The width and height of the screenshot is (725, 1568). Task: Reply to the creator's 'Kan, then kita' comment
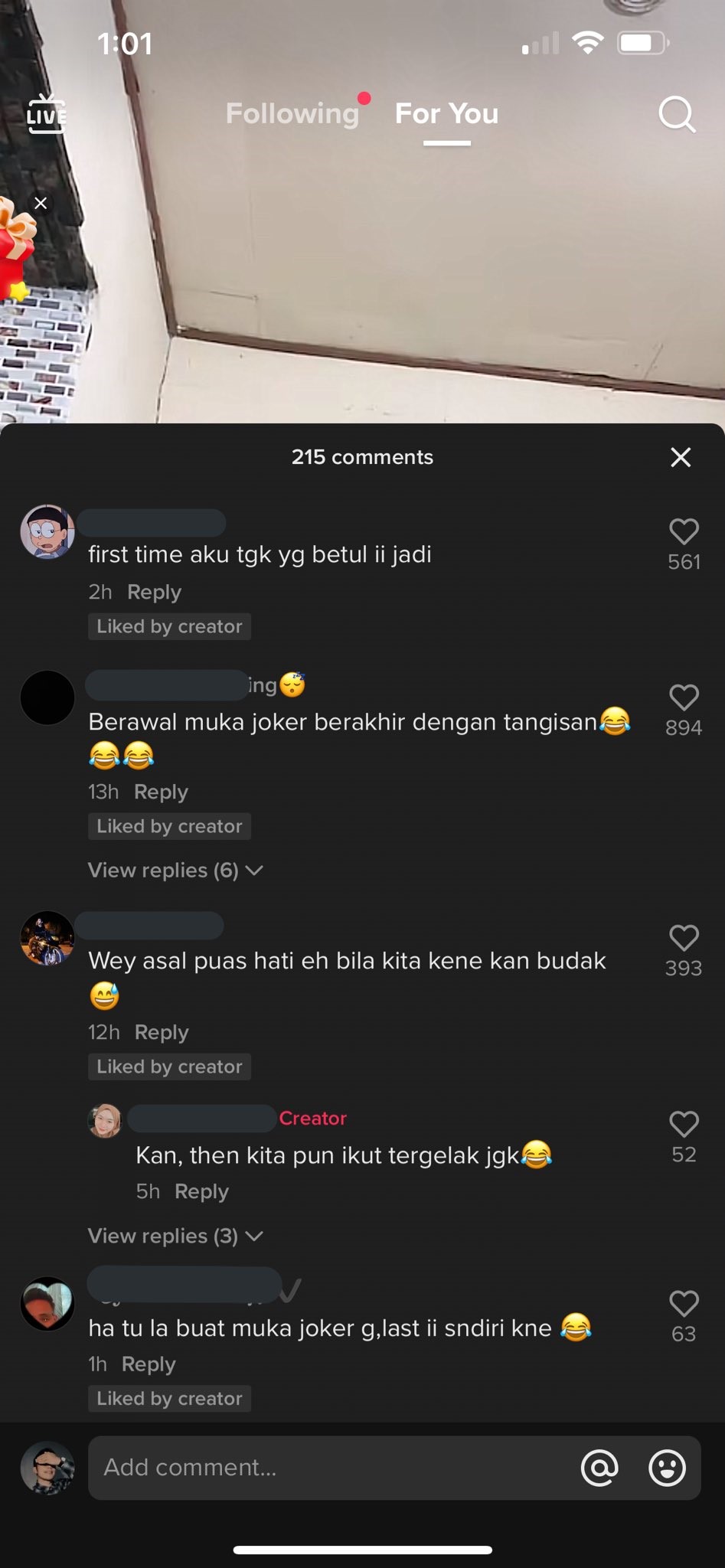click(x=201, y=1191)
